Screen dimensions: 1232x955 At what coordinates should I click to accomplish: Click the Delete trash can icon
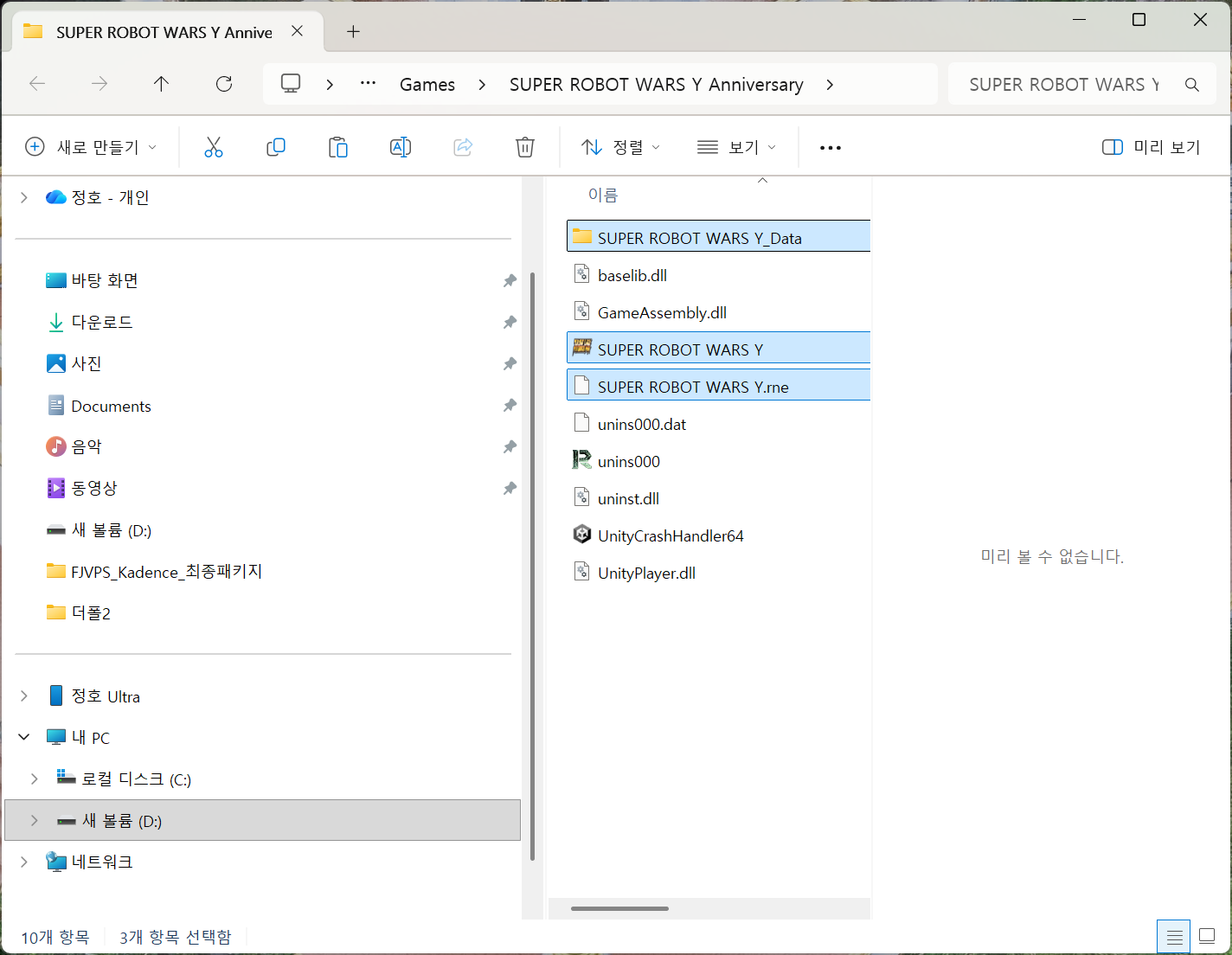[525, 147]
